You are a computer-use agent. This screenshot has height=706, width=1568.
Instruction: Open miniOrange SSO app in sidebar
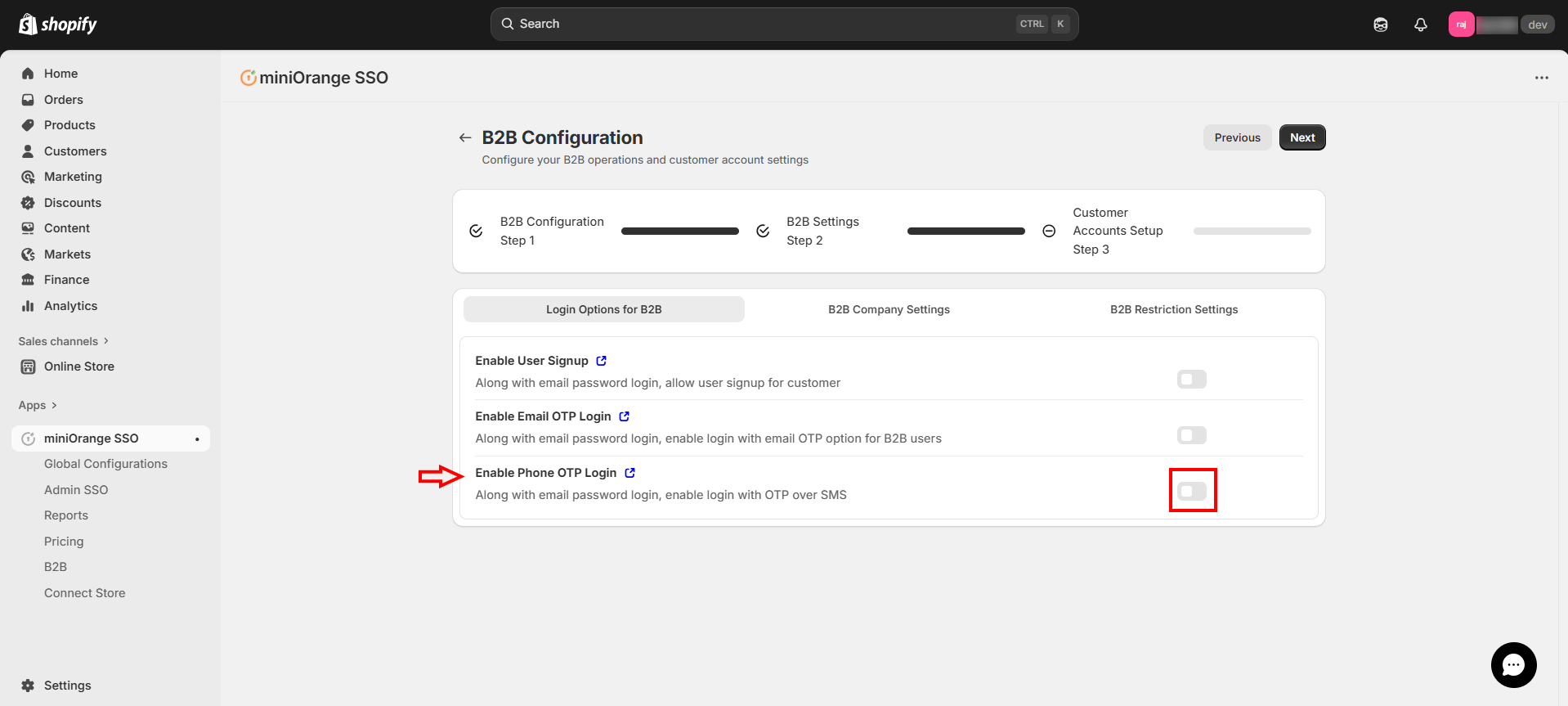[x=110, y=438]
